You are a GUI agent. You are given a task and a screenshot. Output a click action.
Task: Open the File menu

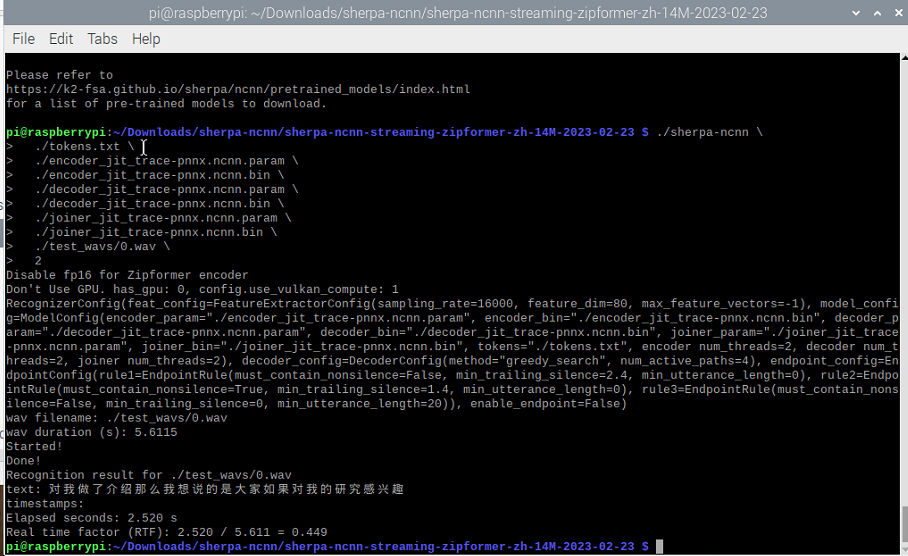click(x=24, y=39)
